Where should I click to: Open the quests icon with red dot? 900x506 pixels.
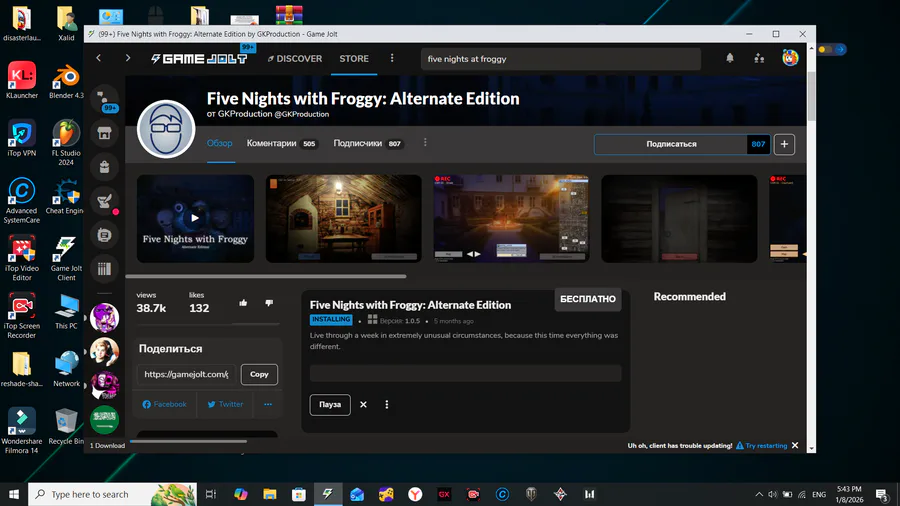(104, 201)
